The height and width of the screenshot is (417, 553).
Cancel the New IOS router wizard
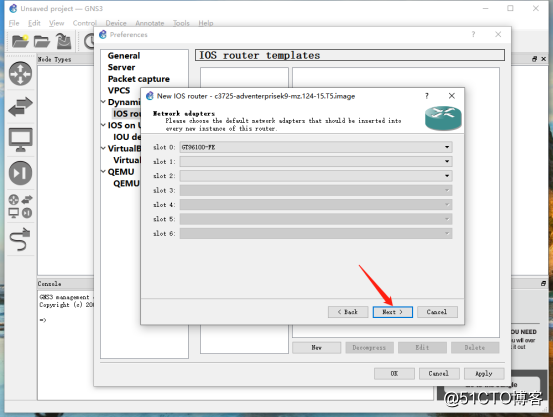pyautogui.click(x=437, y=312)
